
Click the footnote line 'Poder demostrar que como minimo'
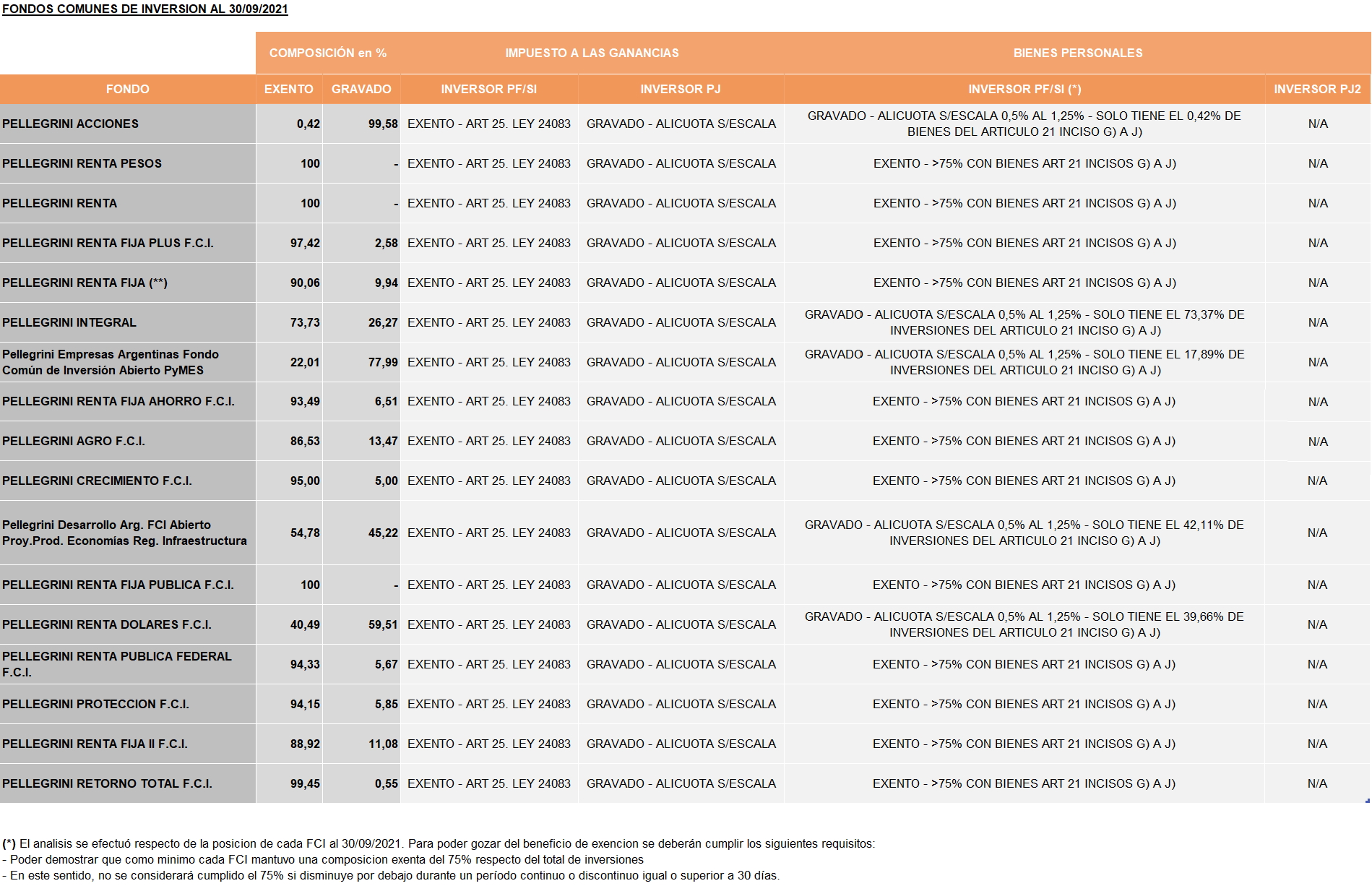(x=323, y=859)
